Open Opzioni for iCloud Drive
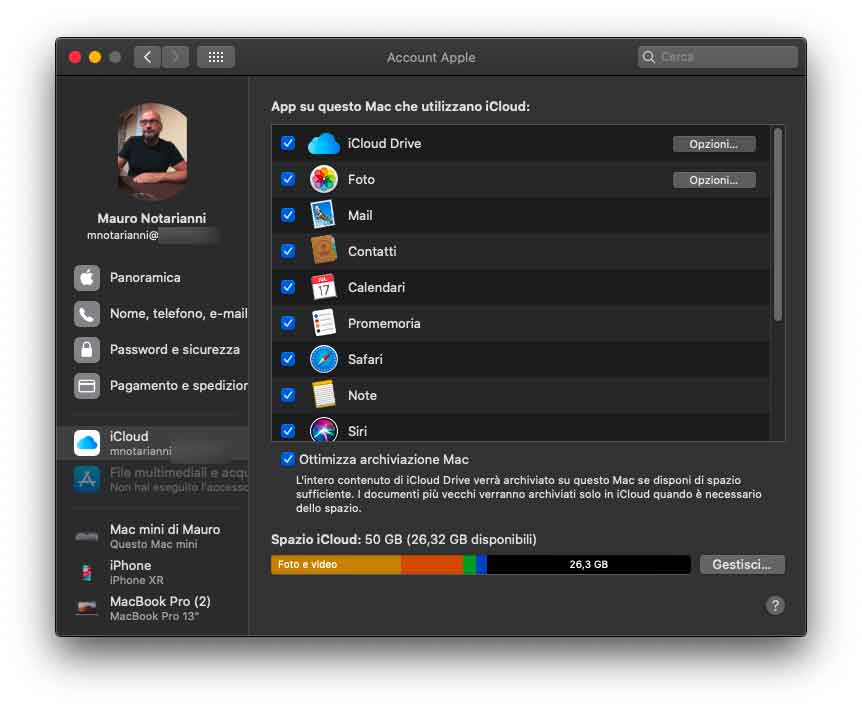 714,144
